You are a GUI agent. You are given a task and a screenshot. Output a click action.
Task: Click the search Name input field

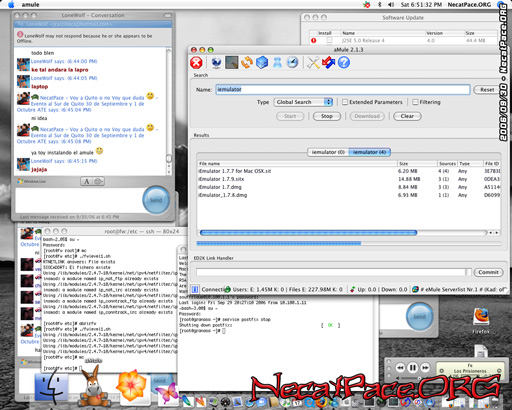tap(343, 89)
